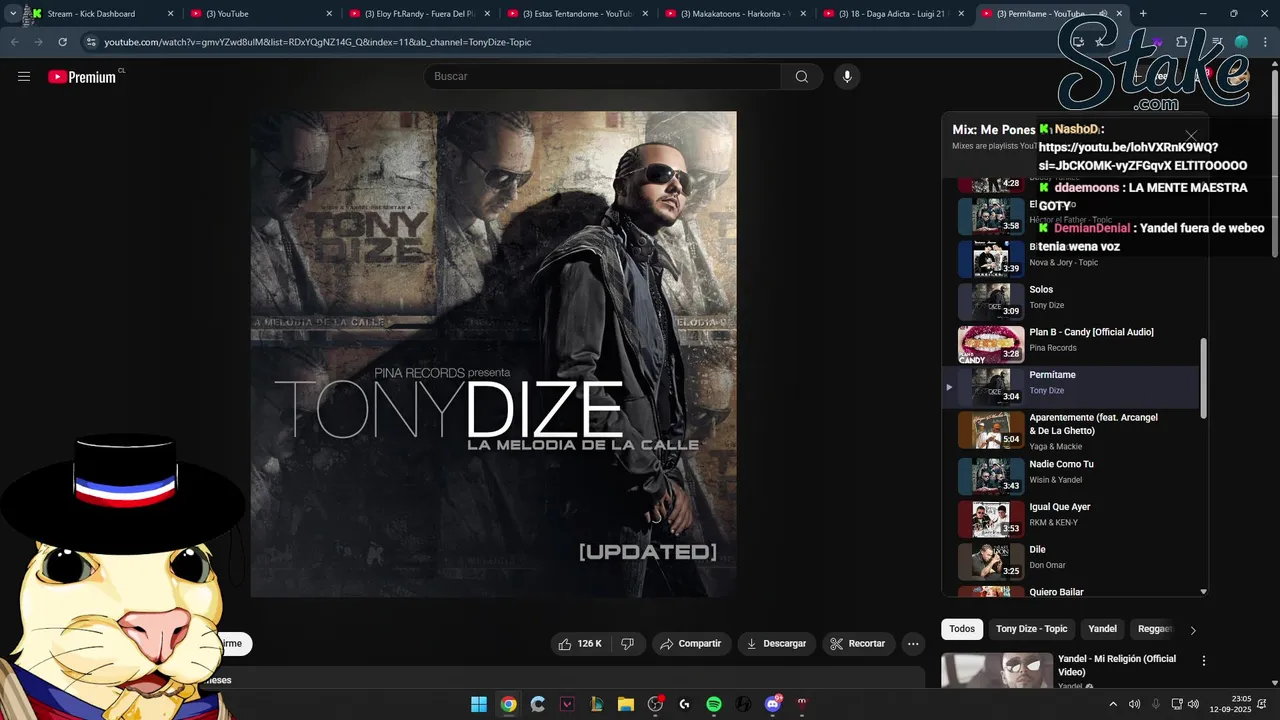Reload the page in Chrome
The width and height of the screenshot is (1280, 720).
tap(62, 42)
